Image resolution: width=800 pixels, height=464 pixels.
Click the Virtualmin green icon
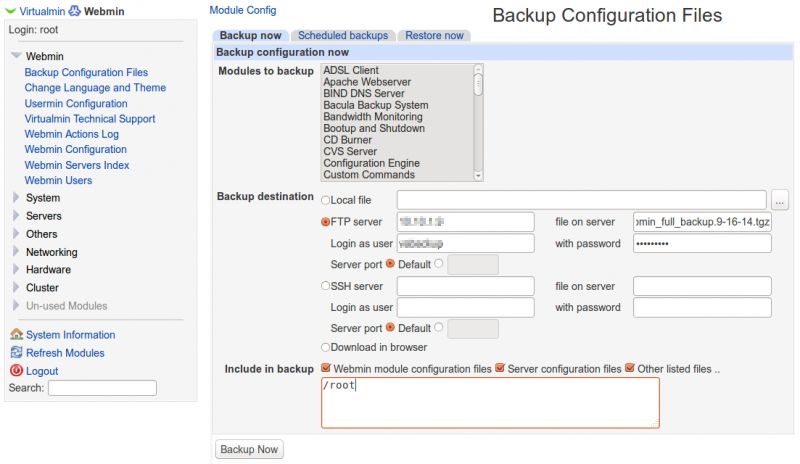[10, 11]
